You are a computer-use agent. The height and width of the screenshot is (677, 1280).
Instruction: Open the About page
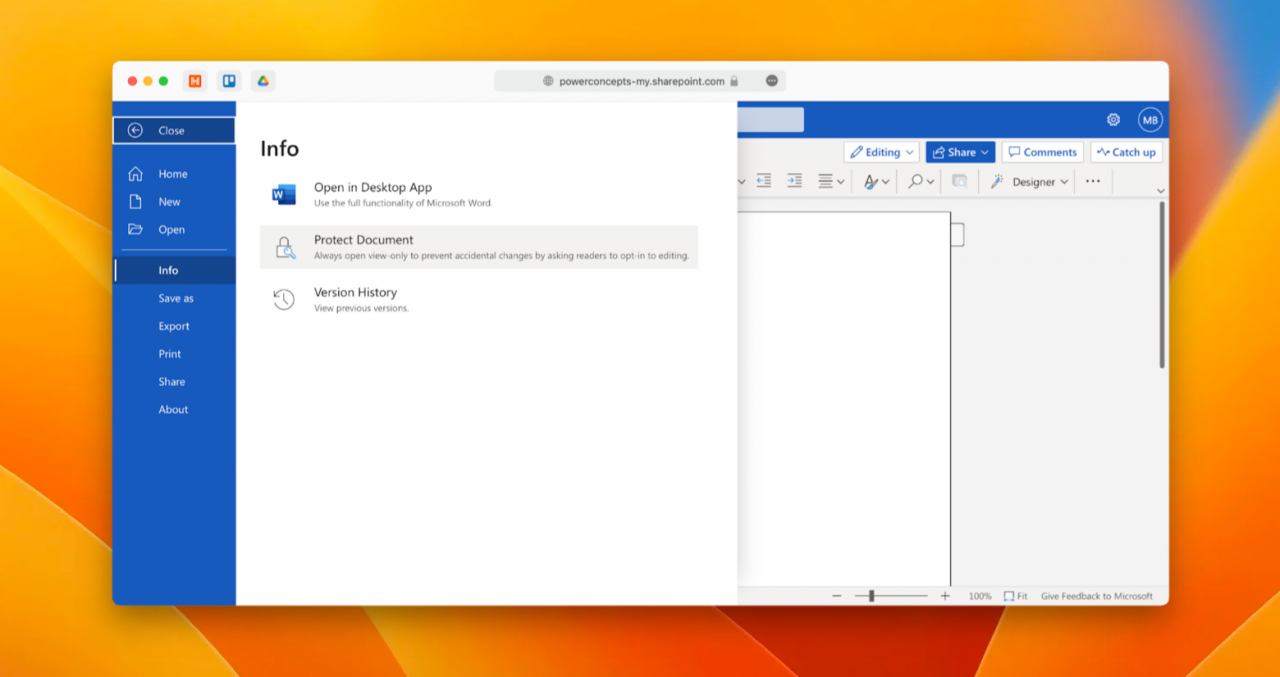click(173, 410)
